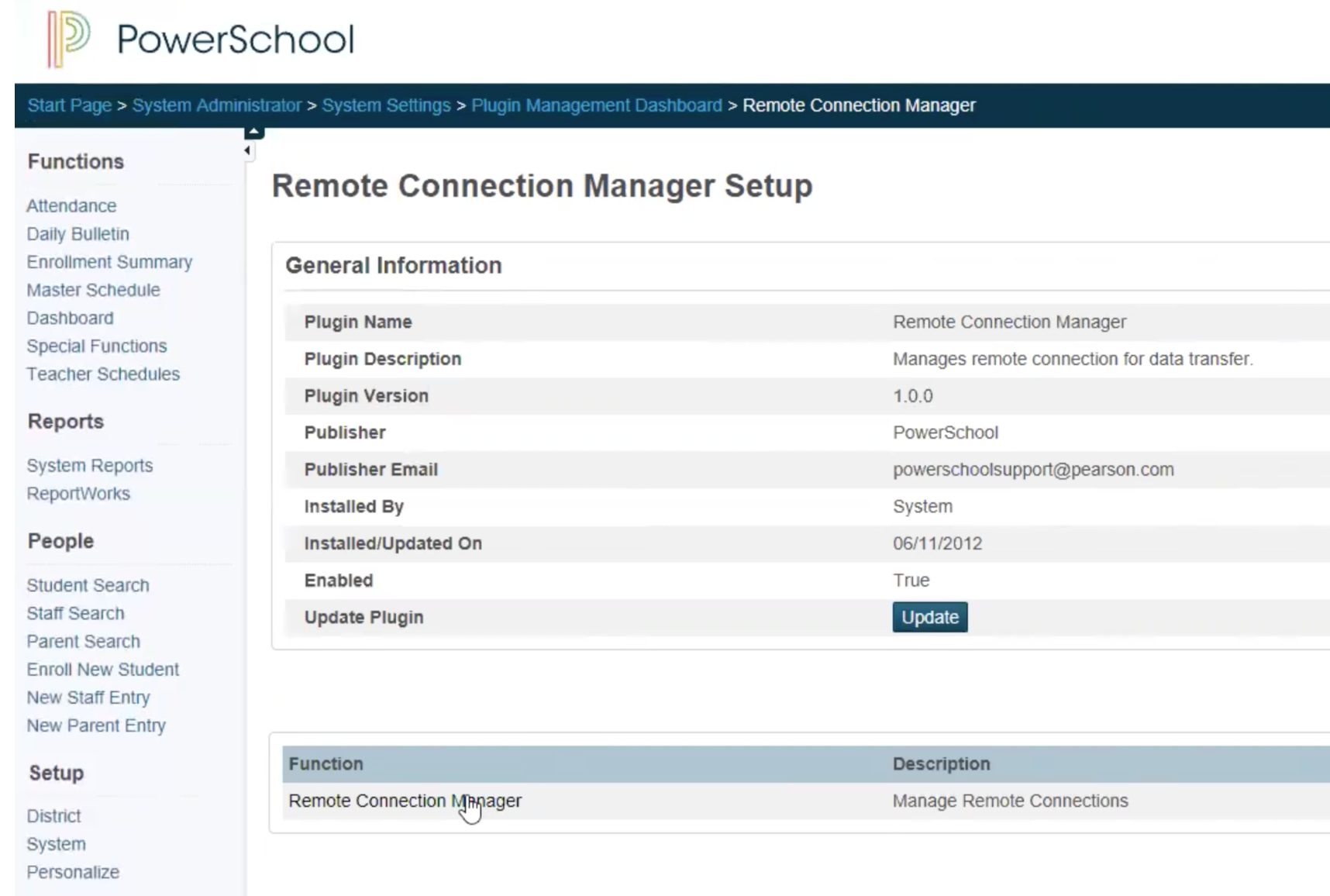Click the Plugin Name value

point(1009,322)
